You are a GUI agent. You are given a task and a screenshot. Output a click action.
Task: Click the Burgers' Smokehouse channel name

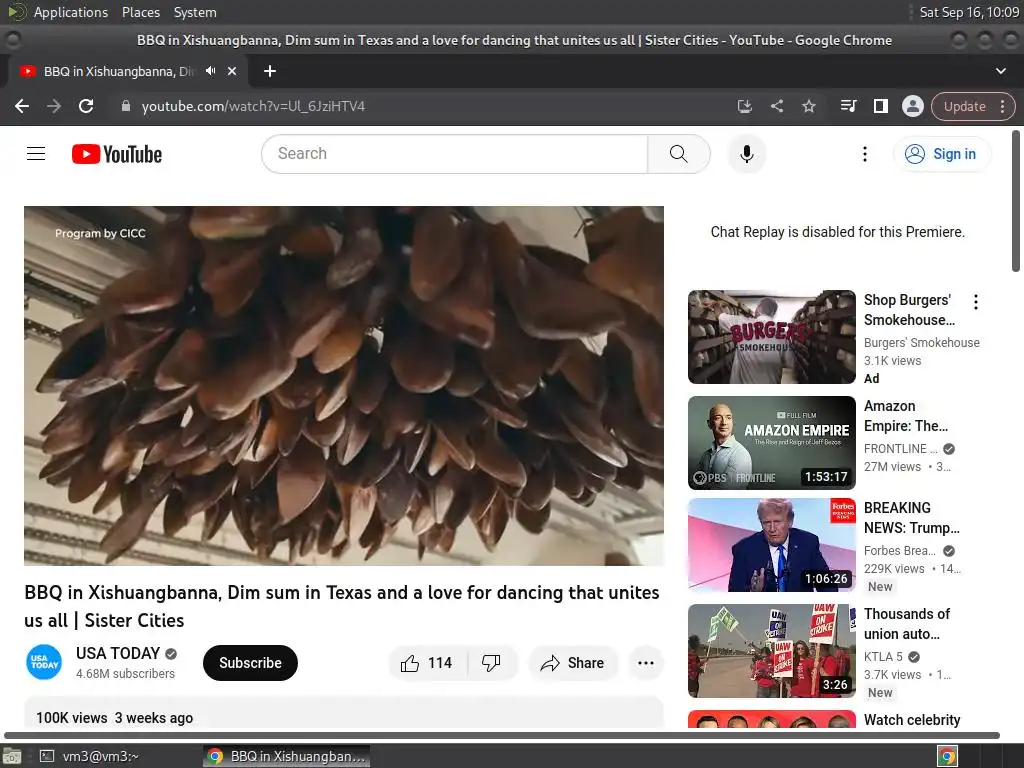(921, 342)
